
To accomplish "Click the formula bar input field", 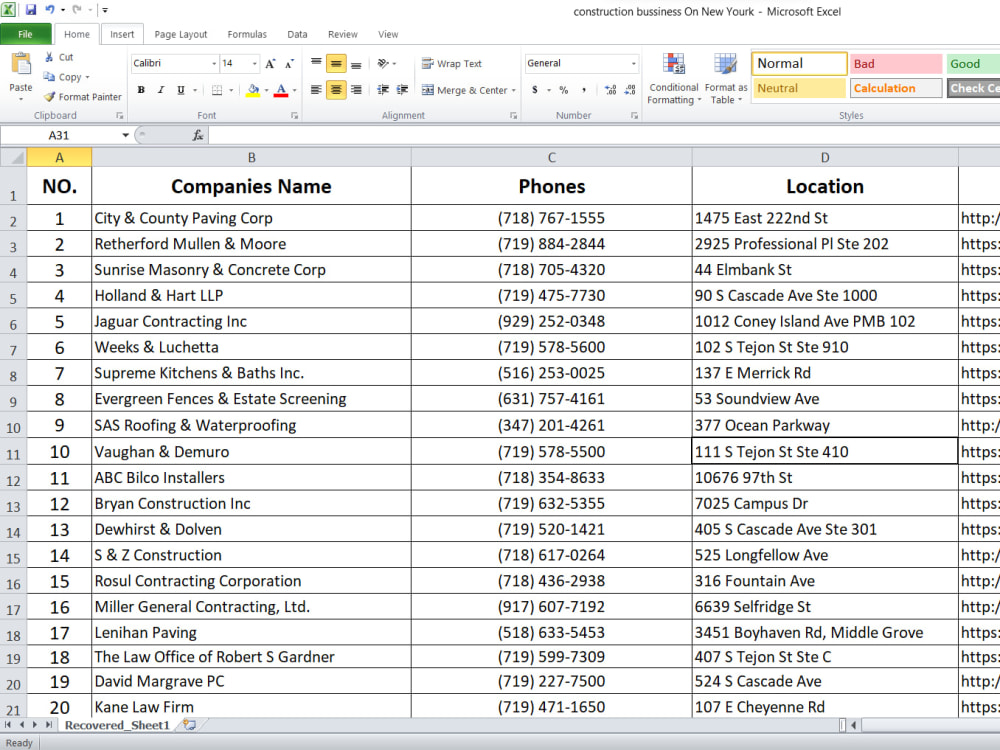I will pyautogui.click(x=604, y=135).
